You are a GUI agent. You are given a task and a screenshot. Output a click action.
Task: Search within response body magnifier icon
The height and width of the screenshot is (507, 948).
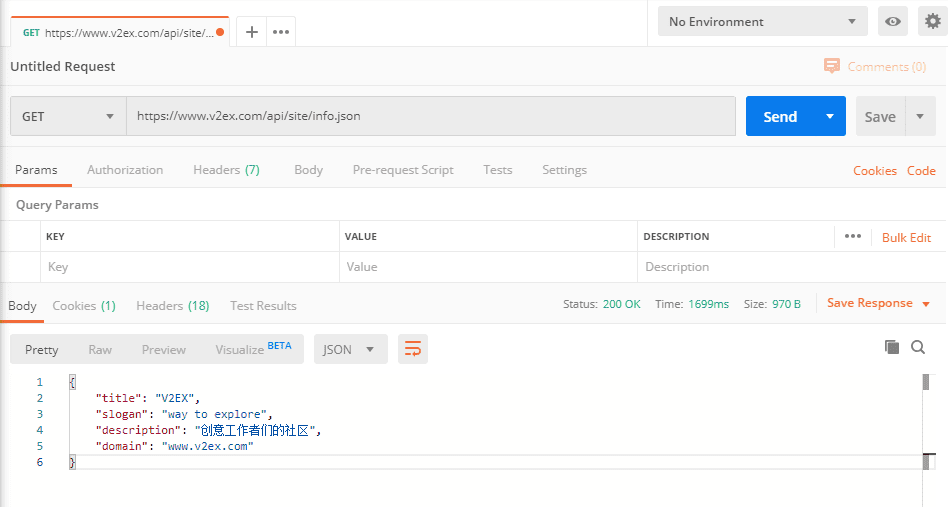(x=918, y=347)
